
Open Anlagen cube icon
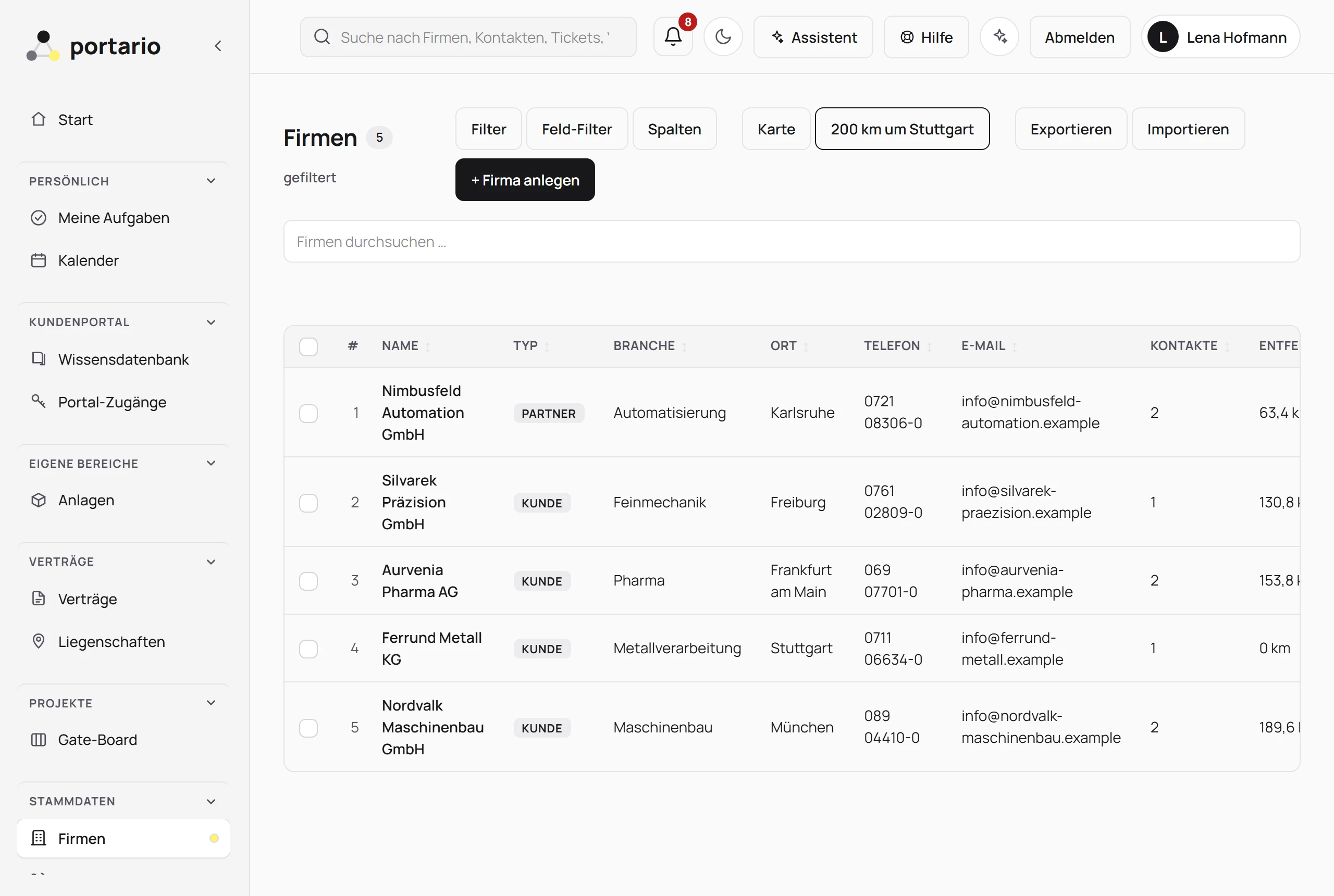pyautogui.click(x=38, y=500)
